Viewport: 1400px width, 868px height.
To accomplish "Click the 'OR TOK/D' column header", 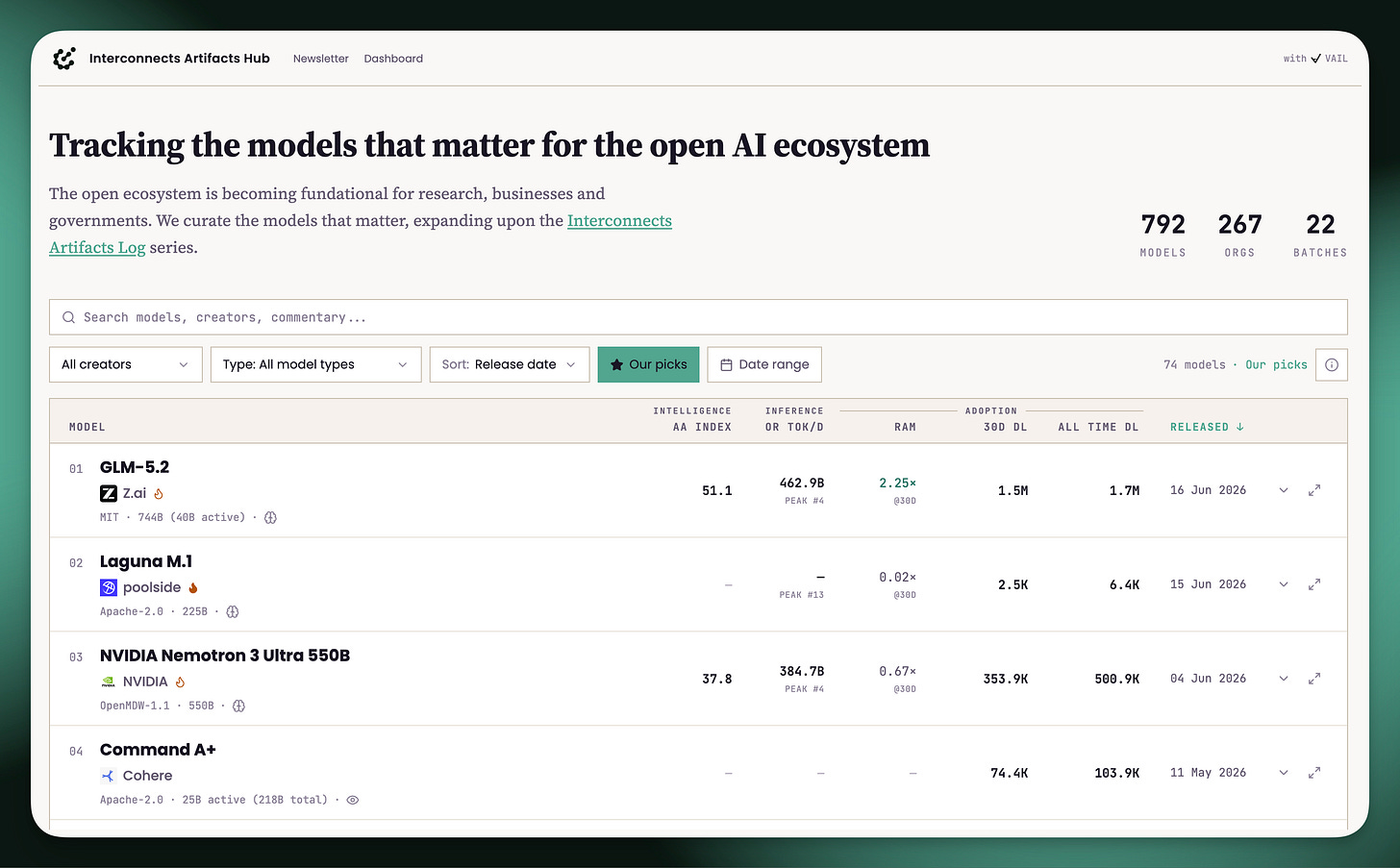I will tap(794, 427).
